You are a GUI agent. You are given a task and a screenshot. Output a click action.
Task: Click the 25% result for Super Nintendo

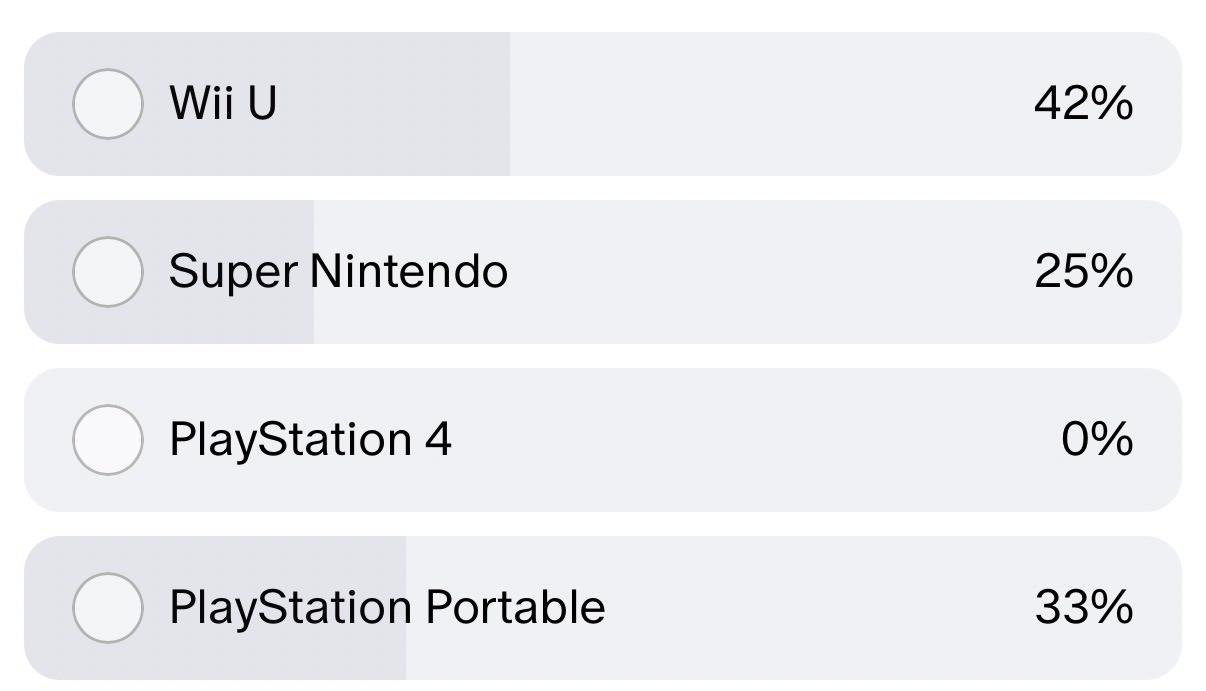(x=1083, y=272)
